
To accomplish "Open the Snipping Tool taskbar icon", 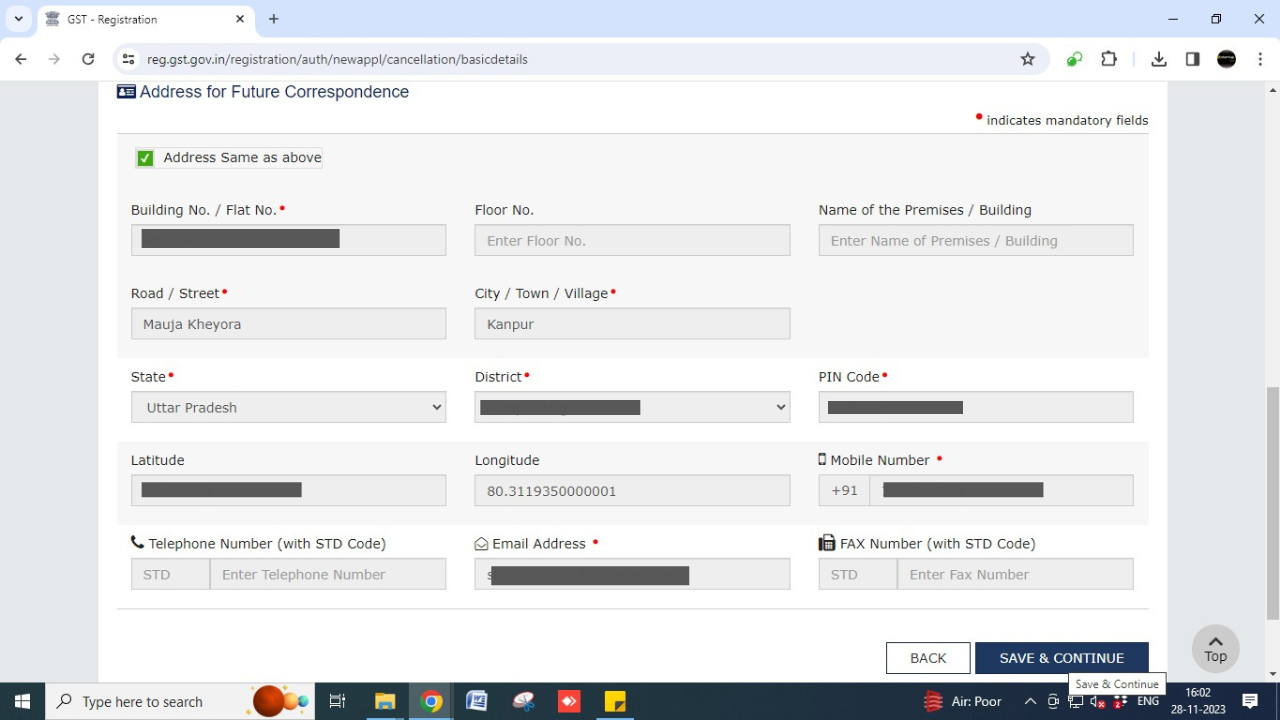I will click(x=523, y=701).
